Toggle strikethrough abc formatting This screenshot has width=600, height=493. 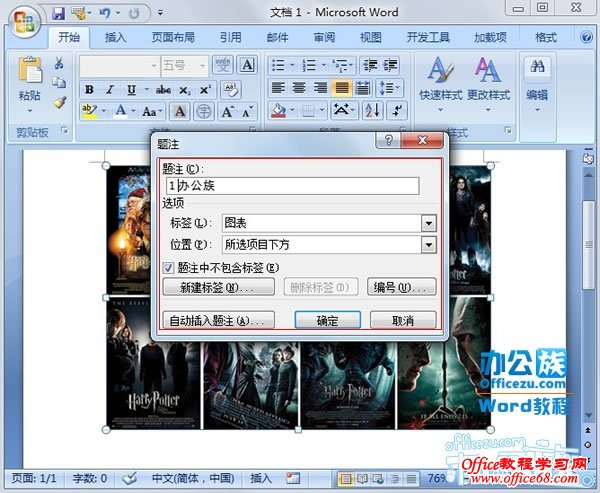pos(163,90)
